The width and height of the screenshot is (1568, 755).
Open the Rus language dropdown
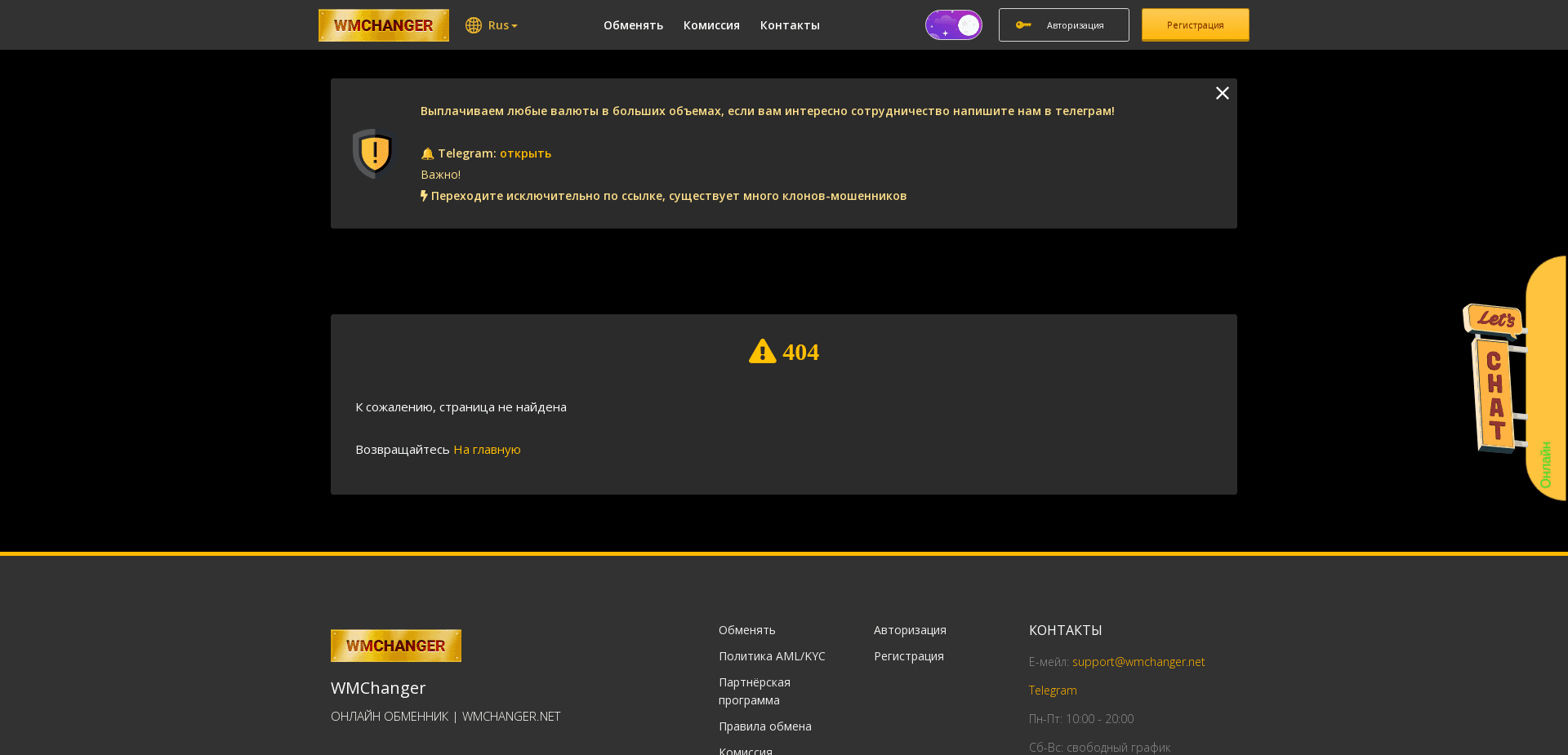pos(498,25)
